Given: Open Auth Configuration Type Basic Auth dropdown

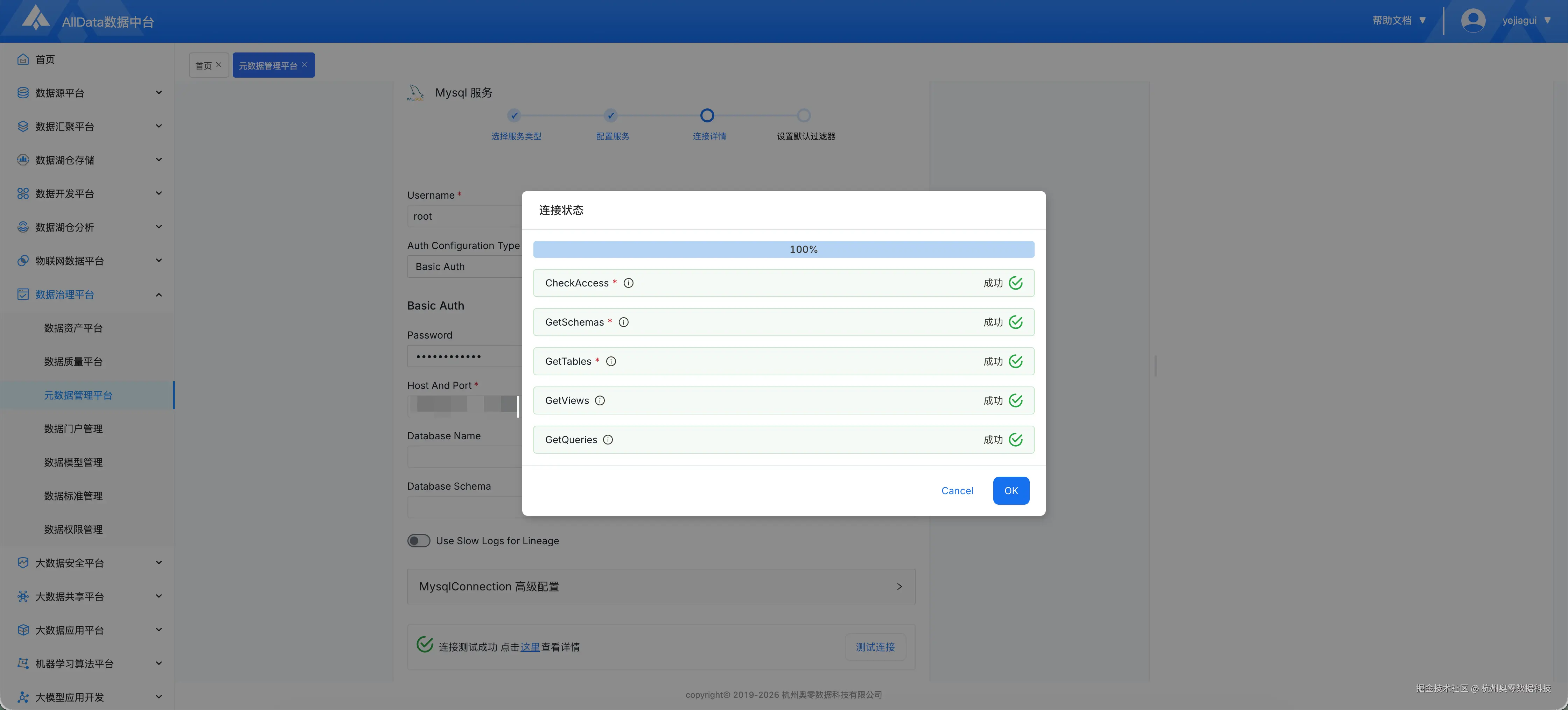Looking at the screenshot, I should tap(464, 267).
